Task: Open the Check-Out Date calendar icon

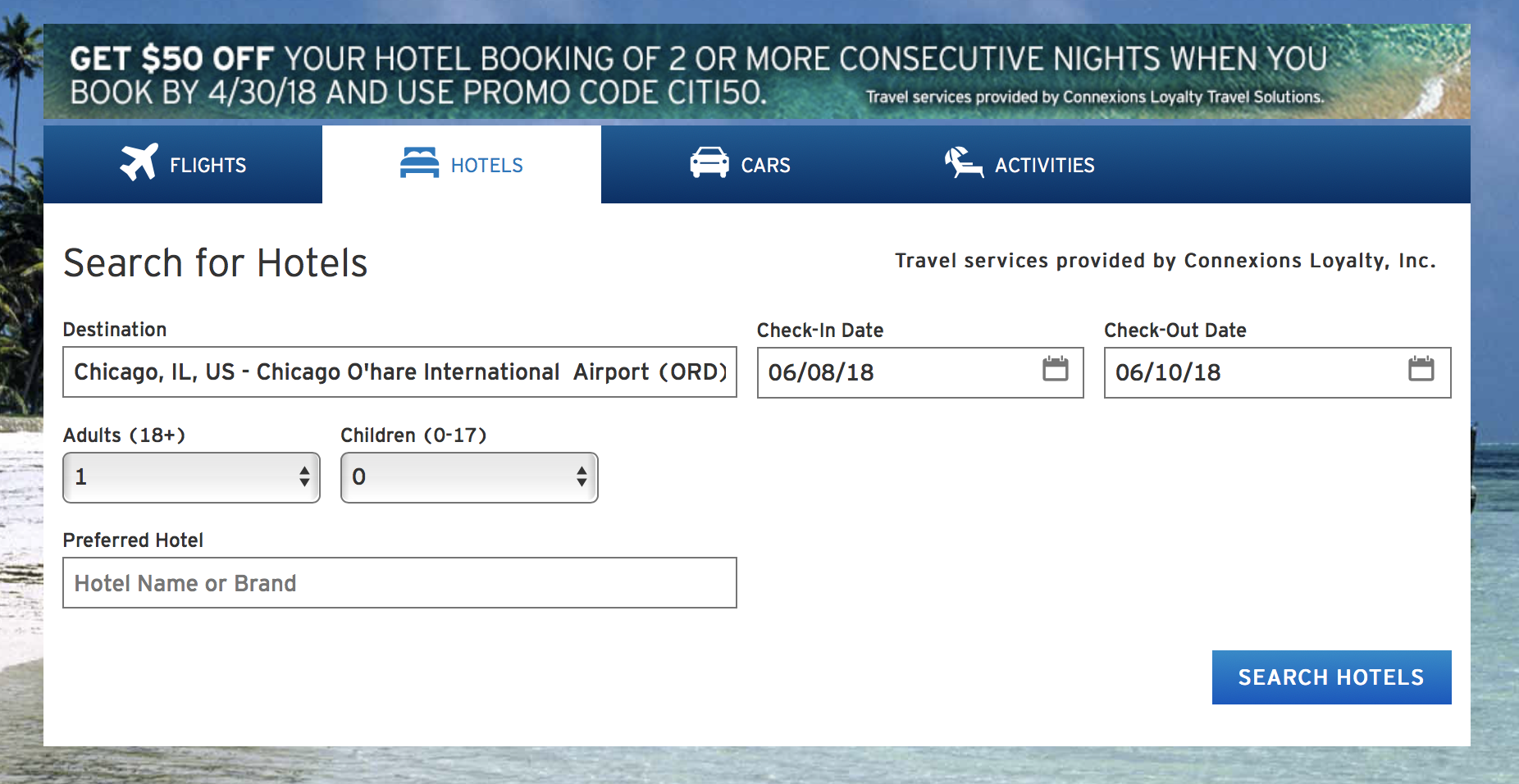Action: [1421, 369]
